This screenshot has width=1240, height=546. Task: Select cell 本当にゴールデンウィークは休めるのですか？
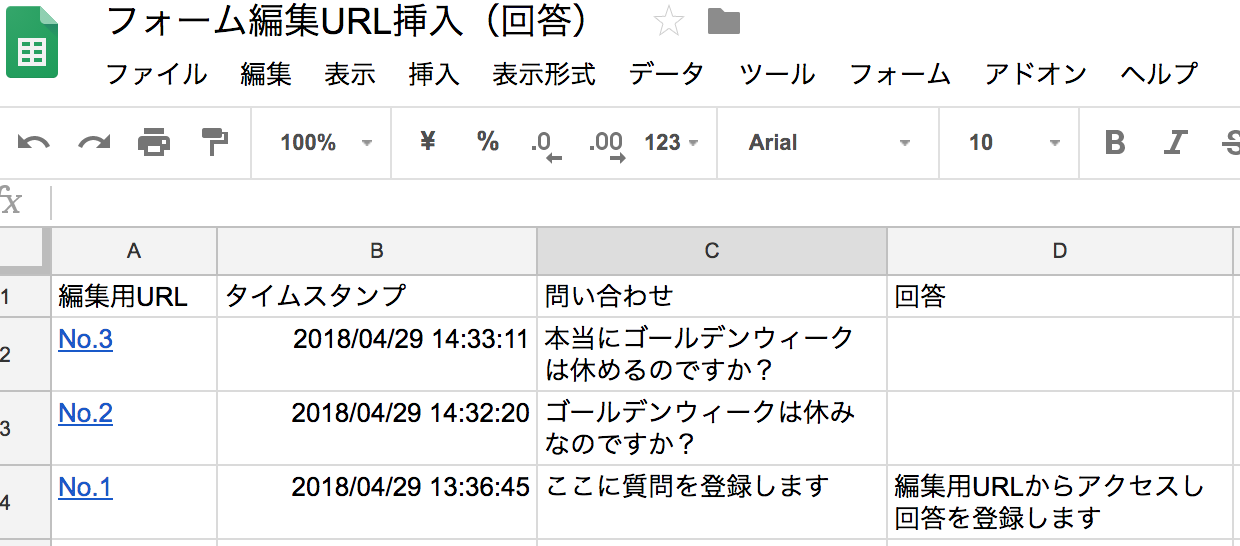click(x=712, y=354)
